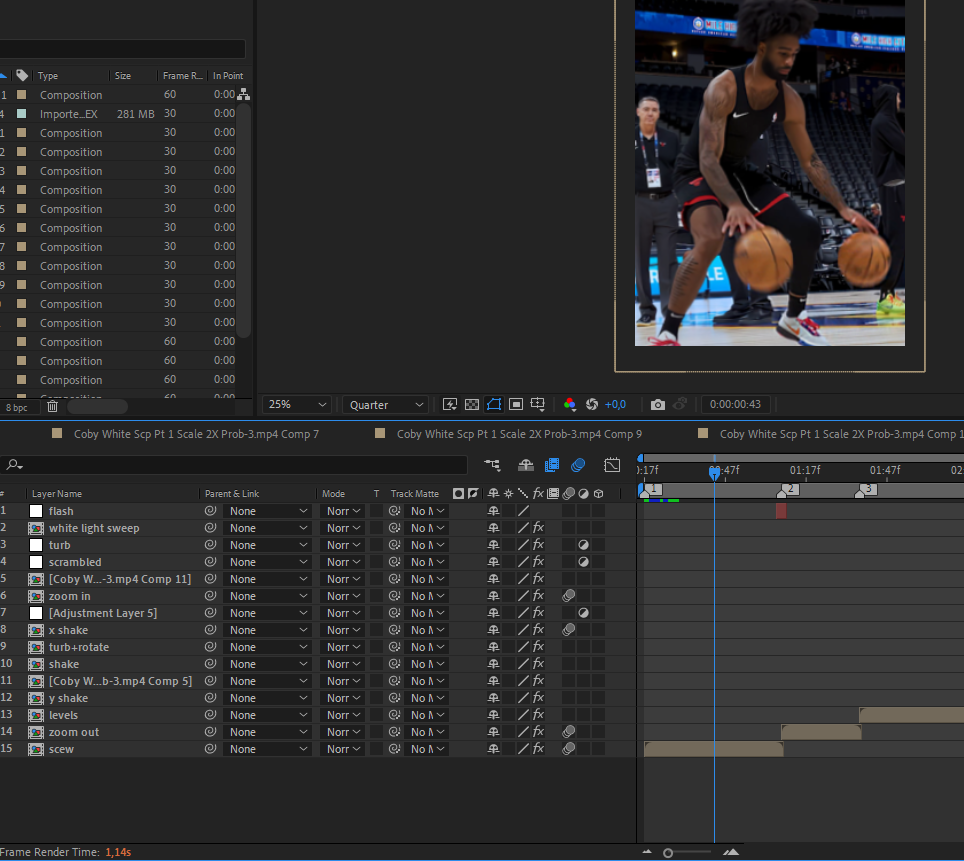Open Track Matte dropdown for turb layer

tap(427, 545)
